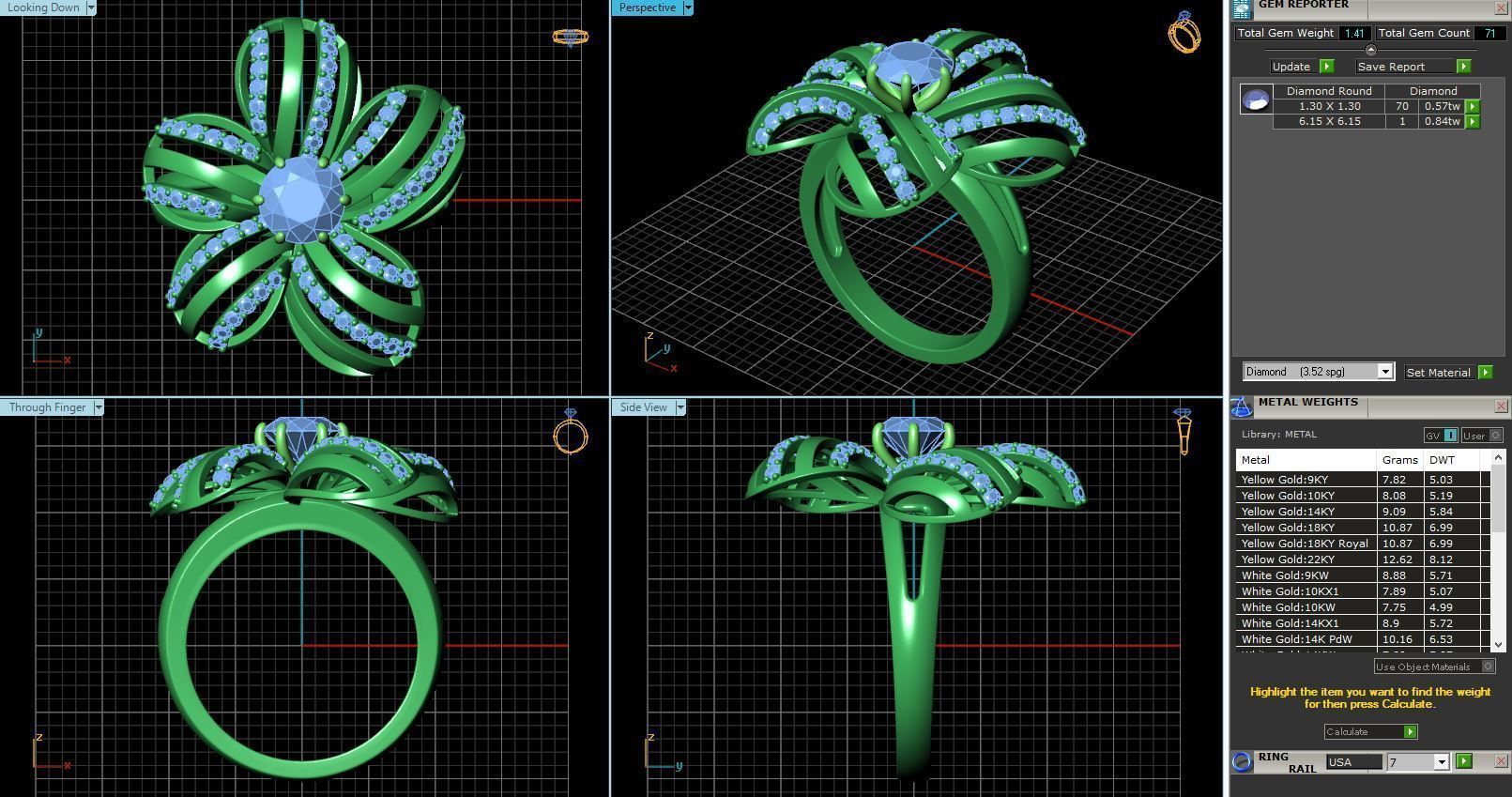This screenshot has width=1512, height=797.
Task: Click the ring icon in Side View viewport
Action: pyautogui.click(x=1184, y=431)
